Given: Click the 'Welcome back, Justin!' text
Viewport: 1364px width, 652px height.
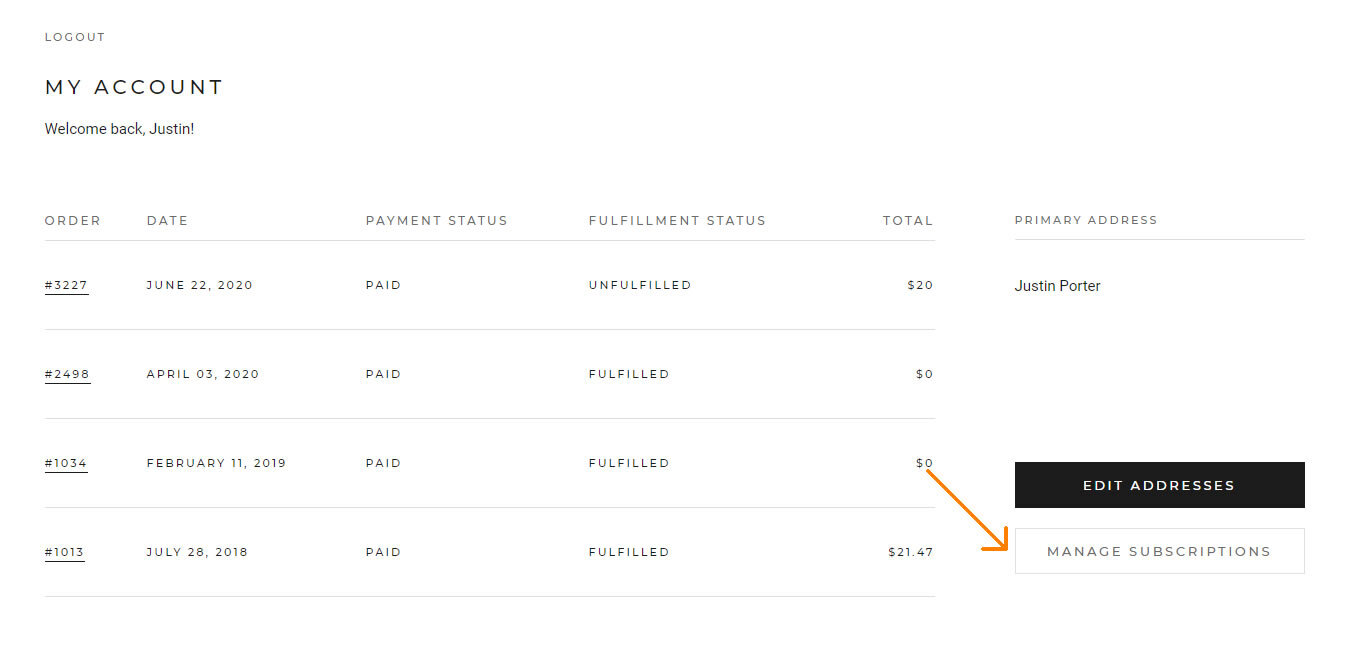Looking at the screenshot, I should click(119, 129).
